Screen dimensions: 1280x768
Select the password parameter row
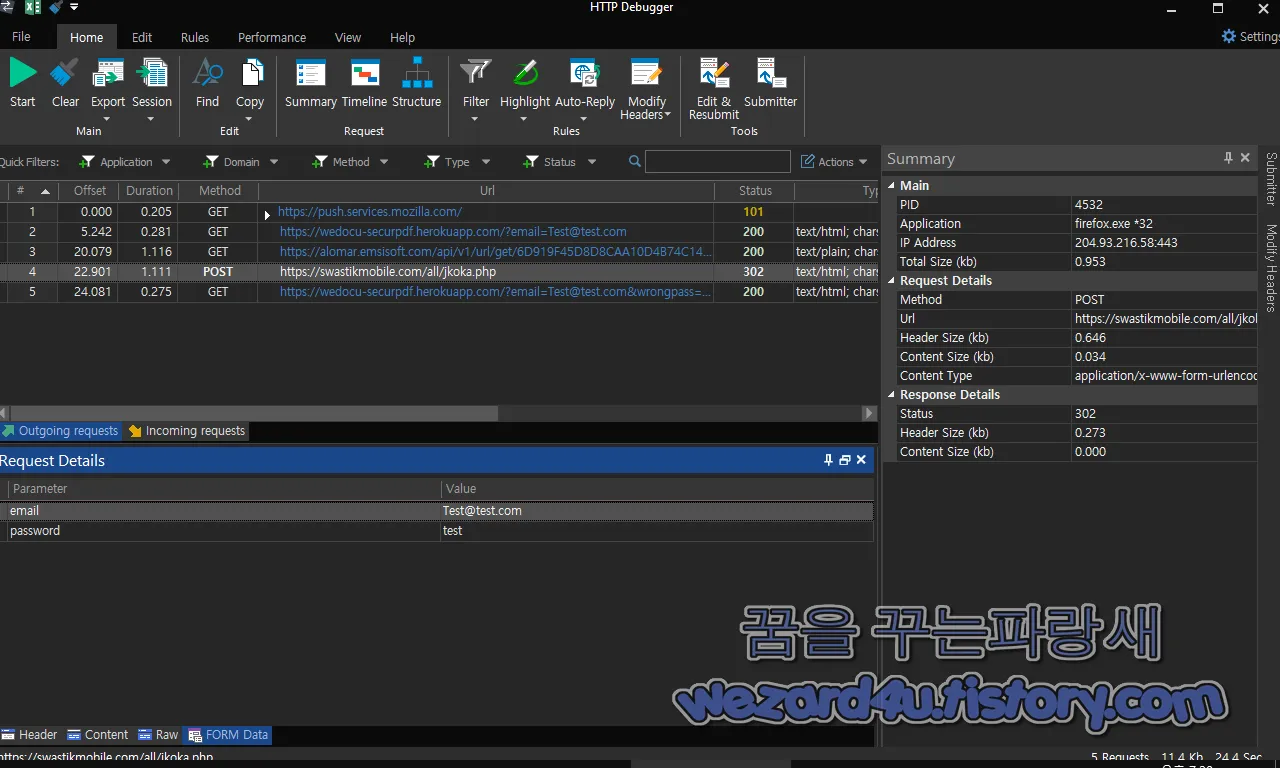coord(437,531)
